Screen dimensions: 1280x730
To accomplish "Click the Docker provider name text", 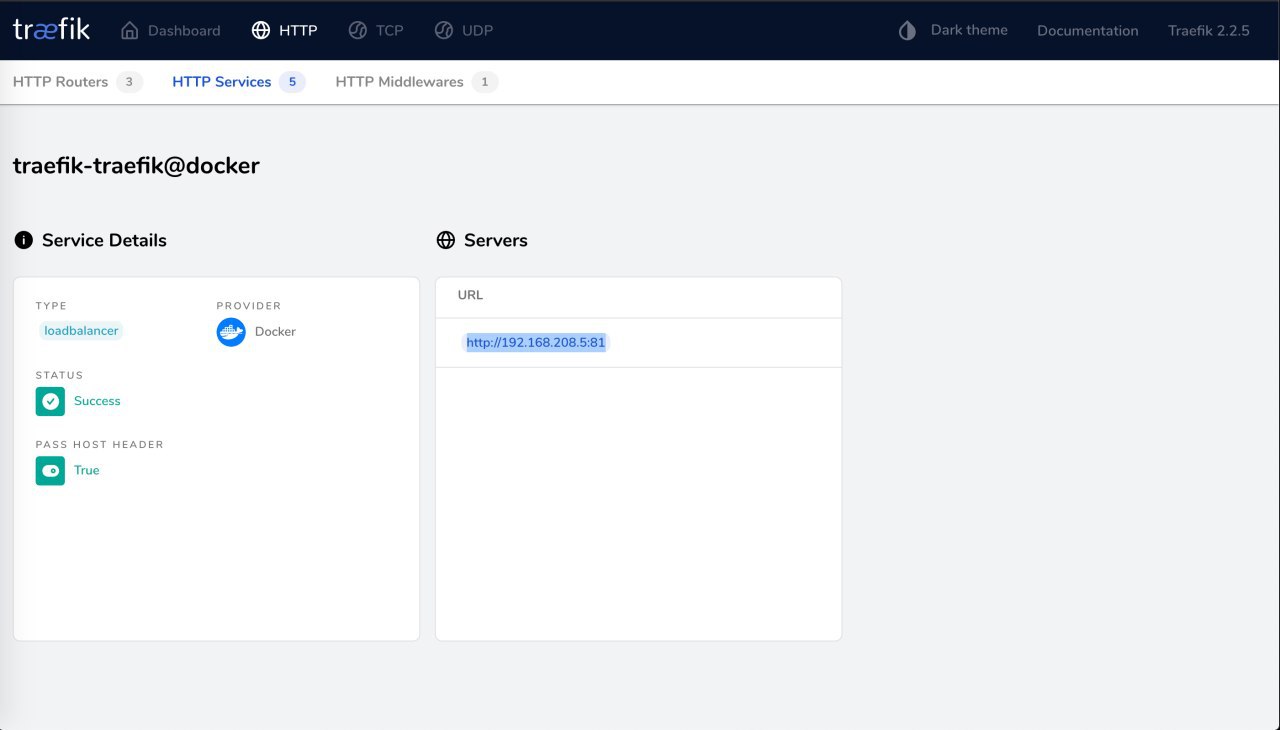I will pos(275,332).
